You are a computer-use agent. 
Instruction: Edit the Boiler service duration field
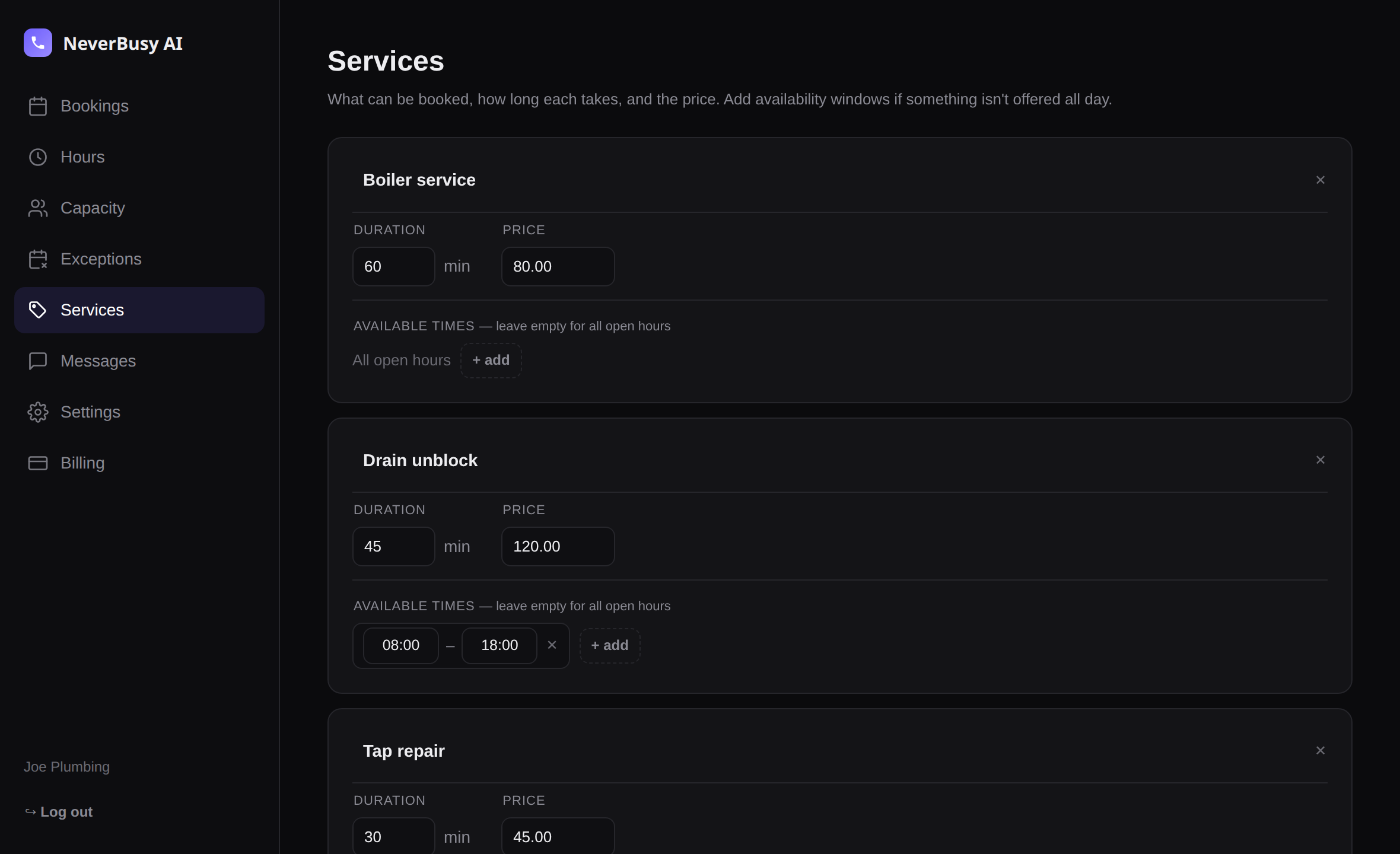click(x=394, y=266)
